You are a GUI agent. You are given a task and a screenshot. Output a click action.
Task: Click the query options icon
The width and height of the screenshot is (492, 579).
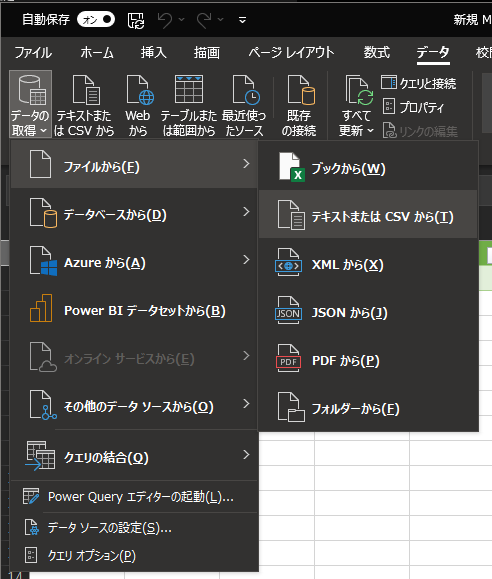tap(31, 555)
